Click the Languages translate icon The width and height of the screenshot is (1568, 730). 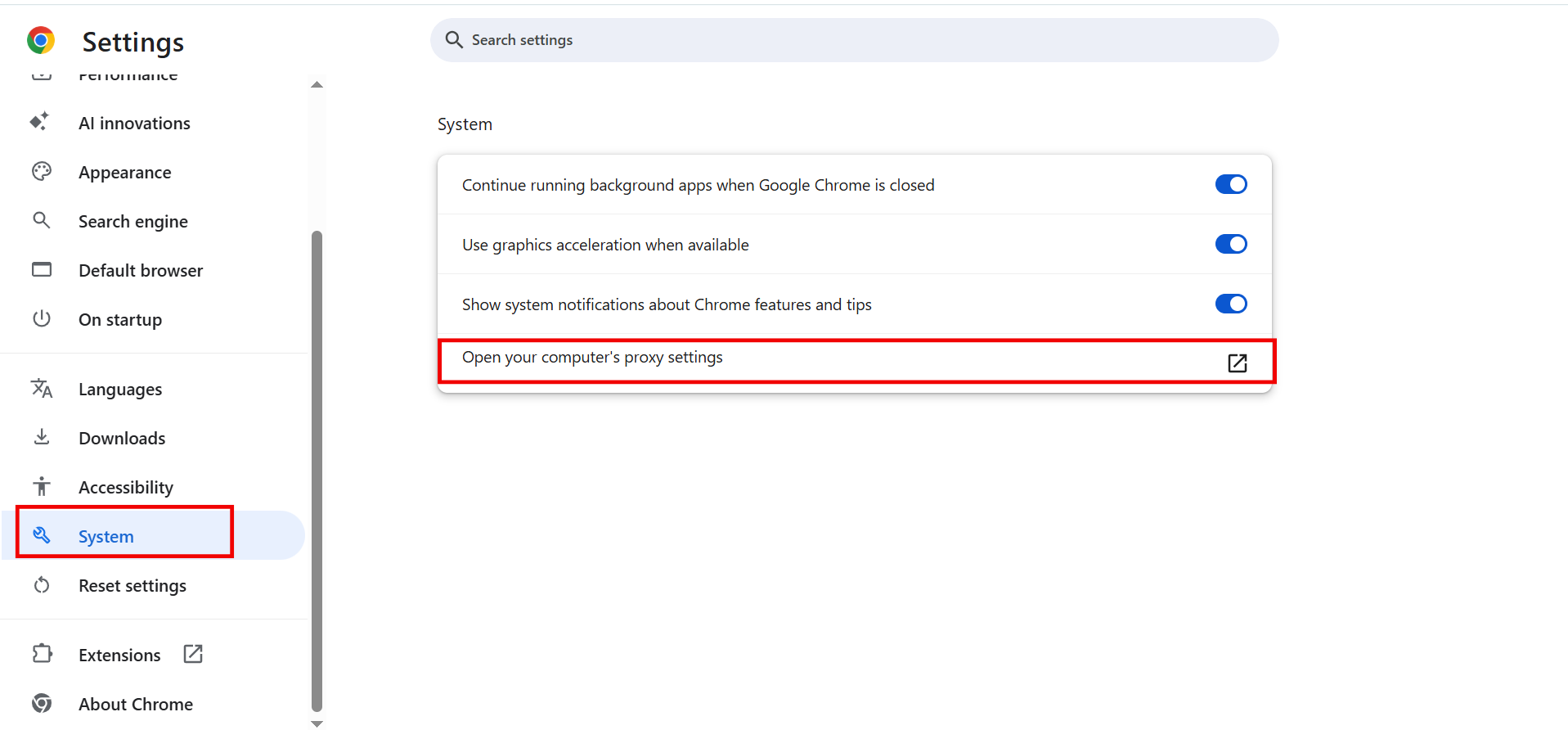click(41, 389)
